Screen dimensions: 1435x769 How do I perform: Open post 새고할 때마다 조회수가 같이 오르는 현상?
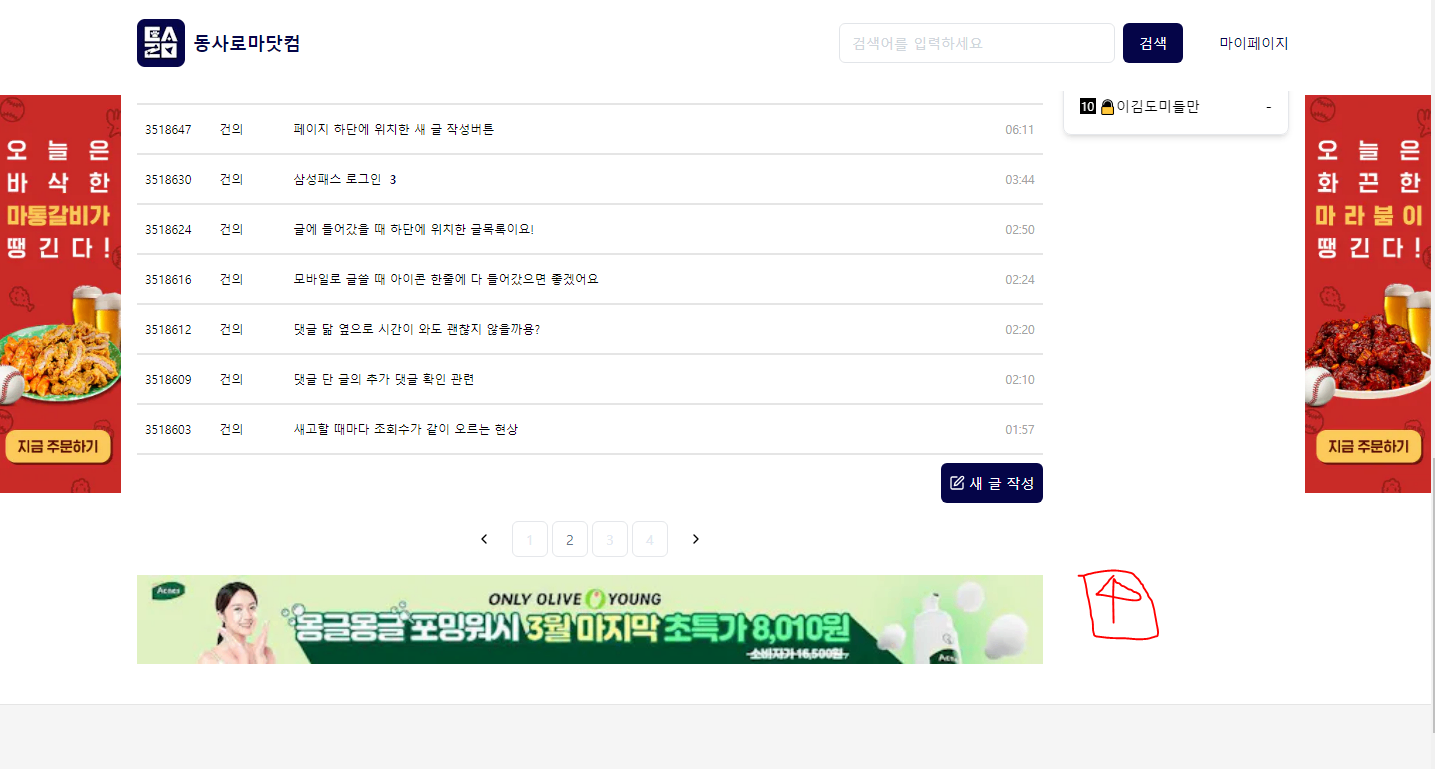tap(406, 429)
